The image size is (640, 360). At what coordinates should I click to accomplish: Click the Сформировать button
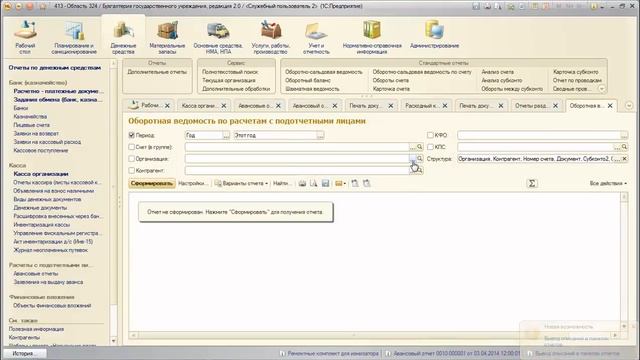pyautogui.click(x=152, y=184)
